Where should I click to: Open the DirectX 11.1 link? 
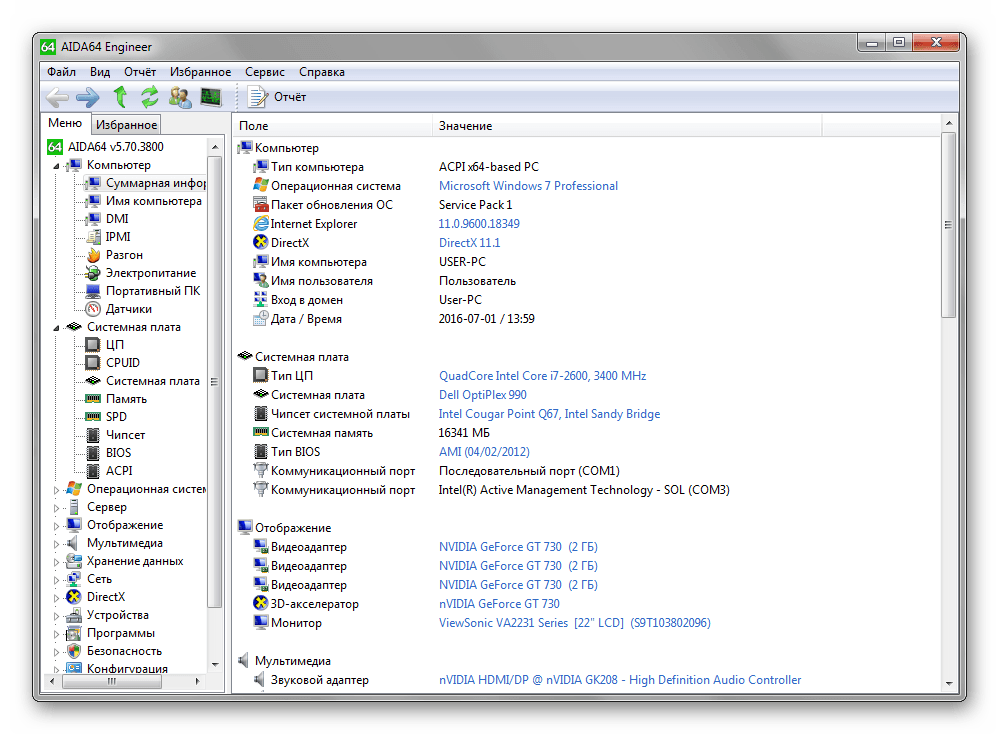[470, 243]
